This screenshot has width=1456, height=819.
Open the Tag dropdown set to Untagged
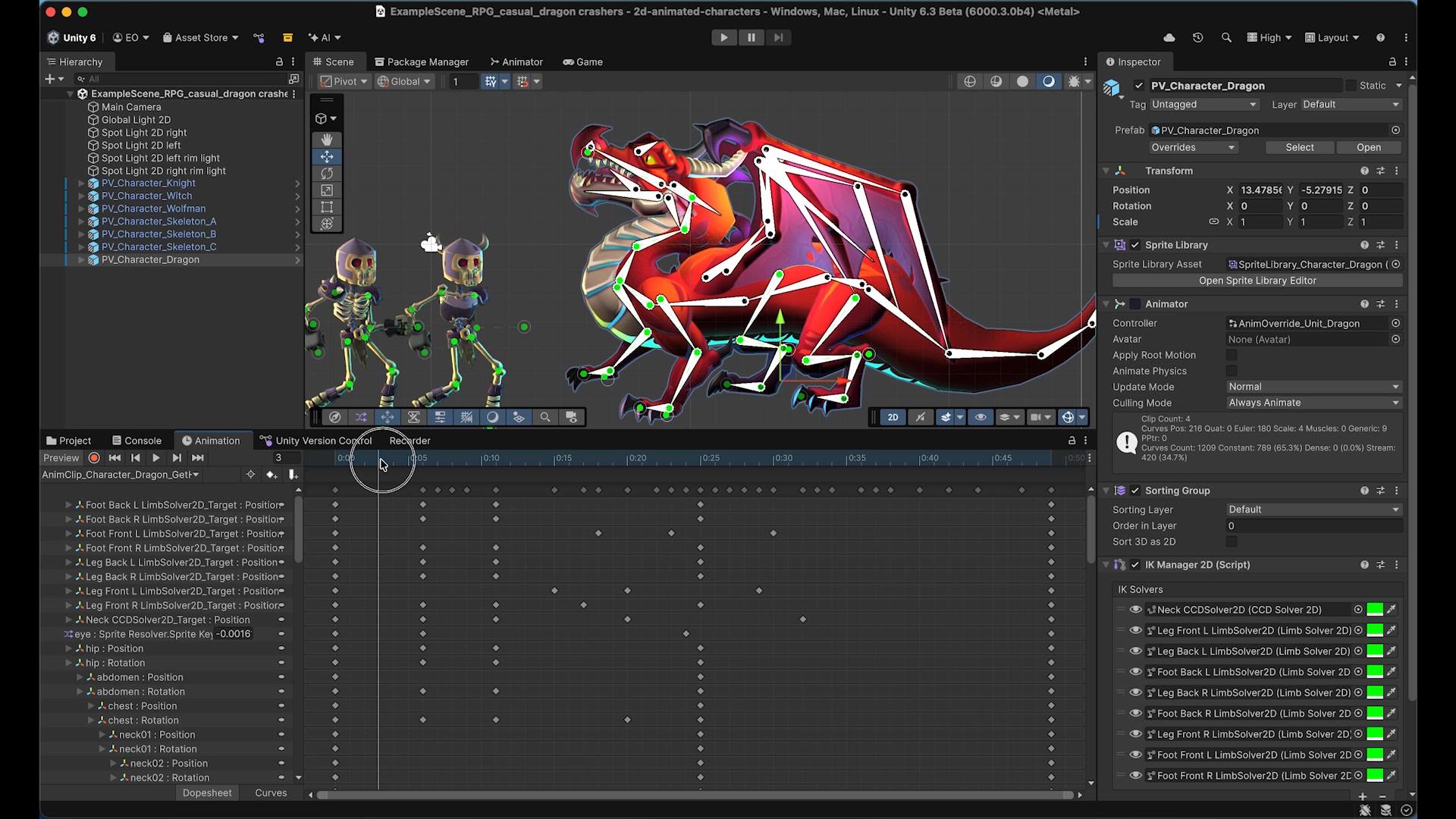(1204, 105)
